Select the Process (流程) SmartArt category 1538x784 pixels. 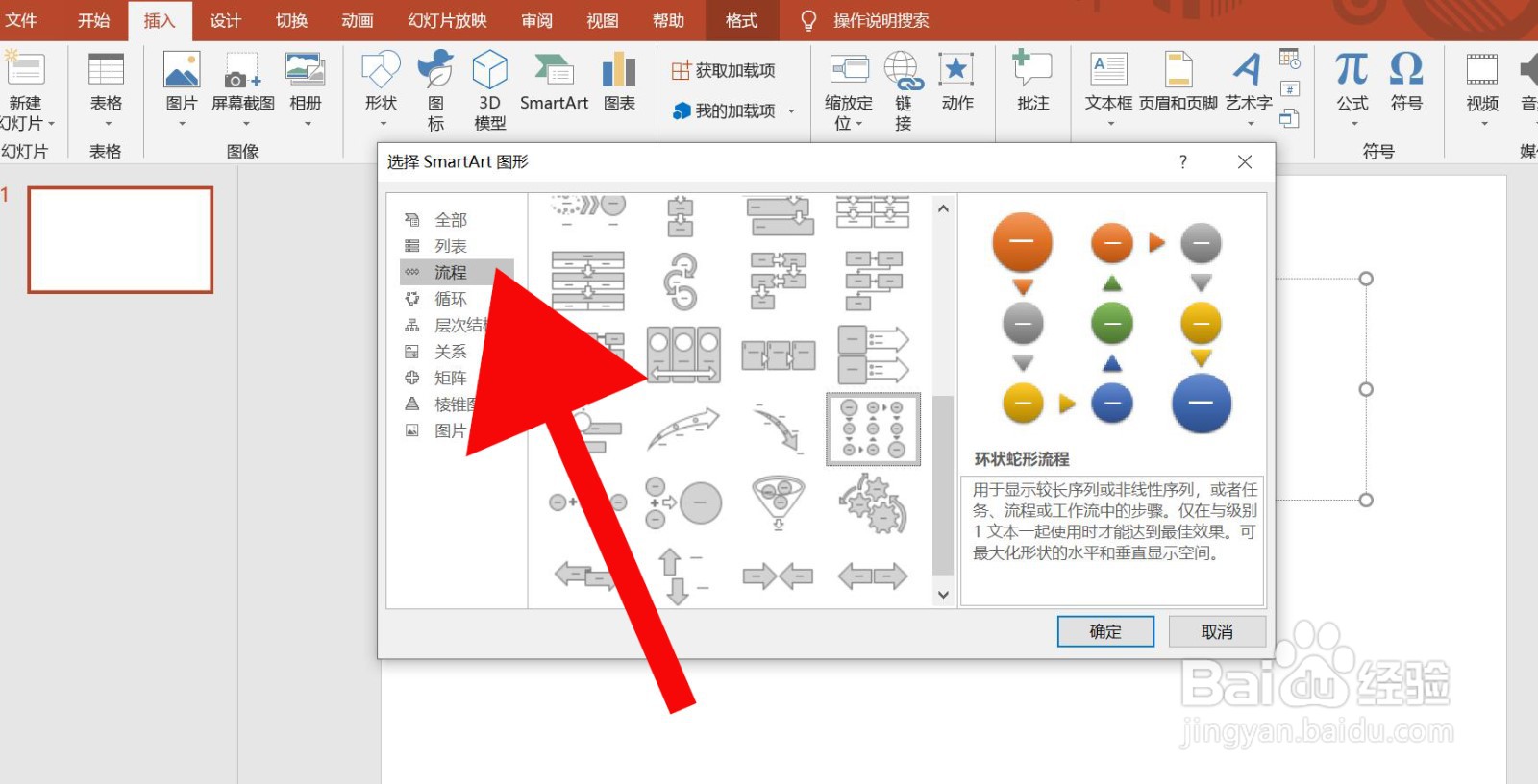coord(457,272)
